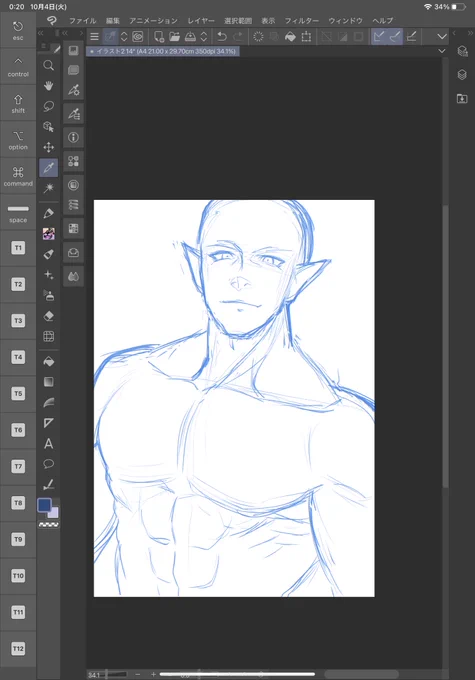
Task: Select the Balloon speech bubble tool
Action: pos(49,464)
